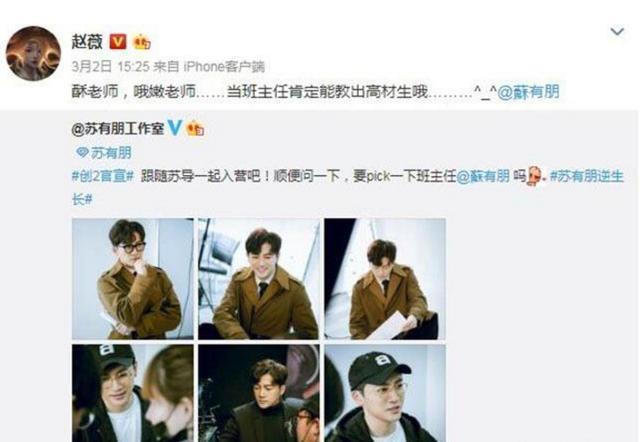Open the @苏有朋工作室 account link
The height and width of the screenshot is (442, 640).
(x=118, y=129)
